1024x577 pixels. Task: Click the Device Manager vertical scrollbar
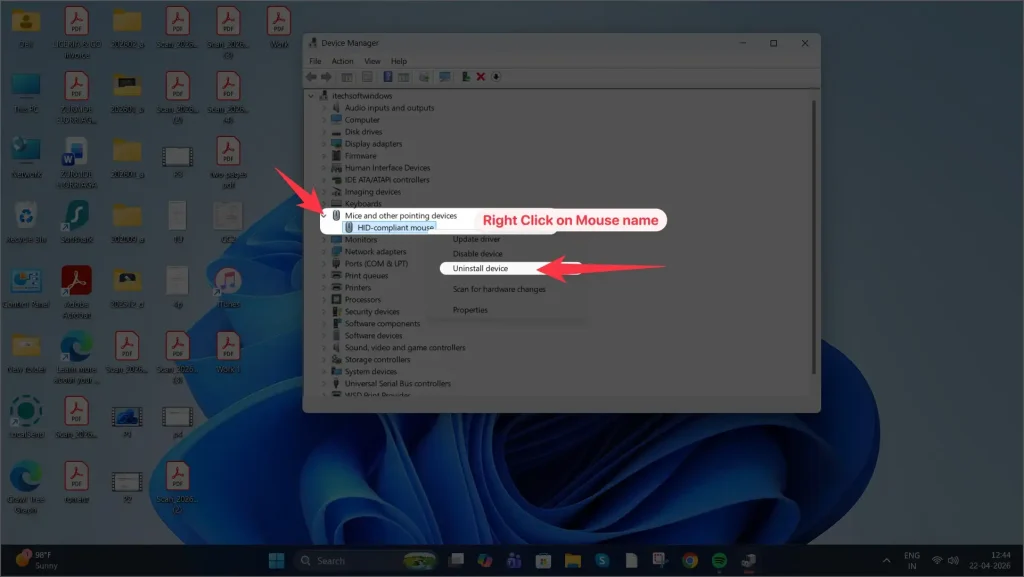814,238
